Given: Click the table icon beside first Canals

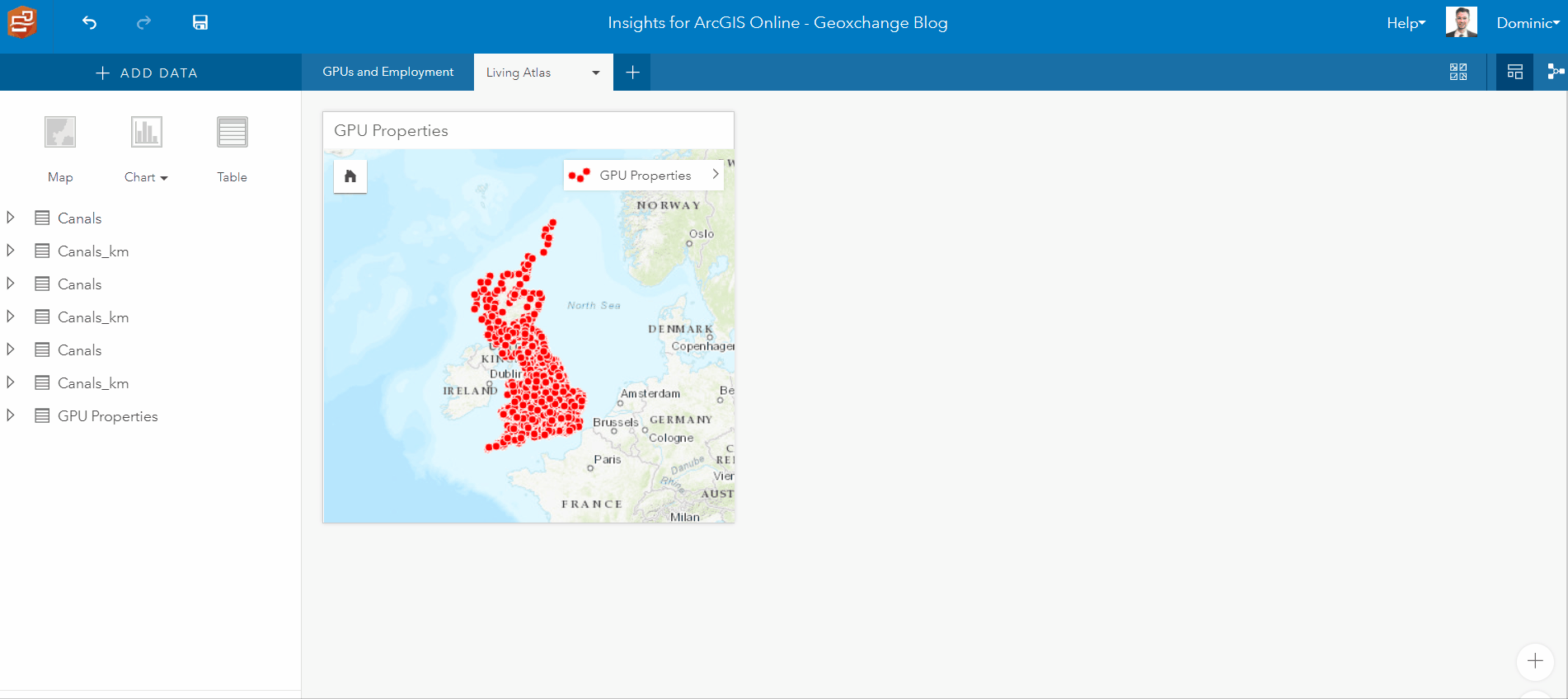Looking at the screenshot, I should [x=42, y=218].
